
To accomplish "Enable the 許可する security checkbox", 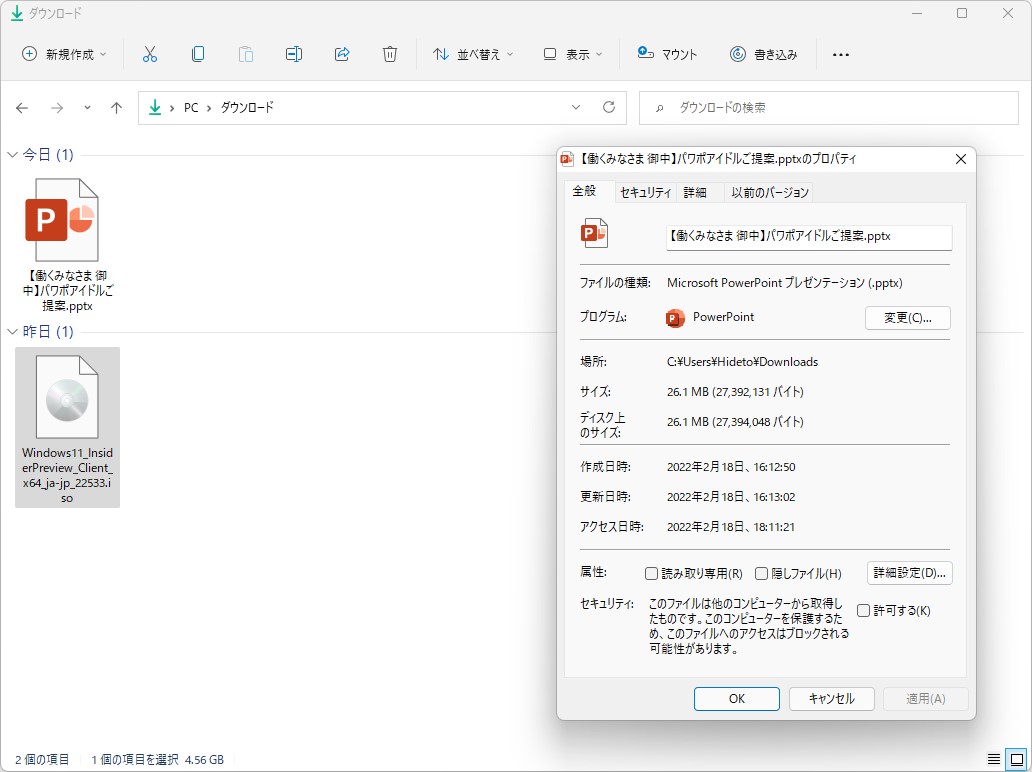I will (x=862, y=610).
